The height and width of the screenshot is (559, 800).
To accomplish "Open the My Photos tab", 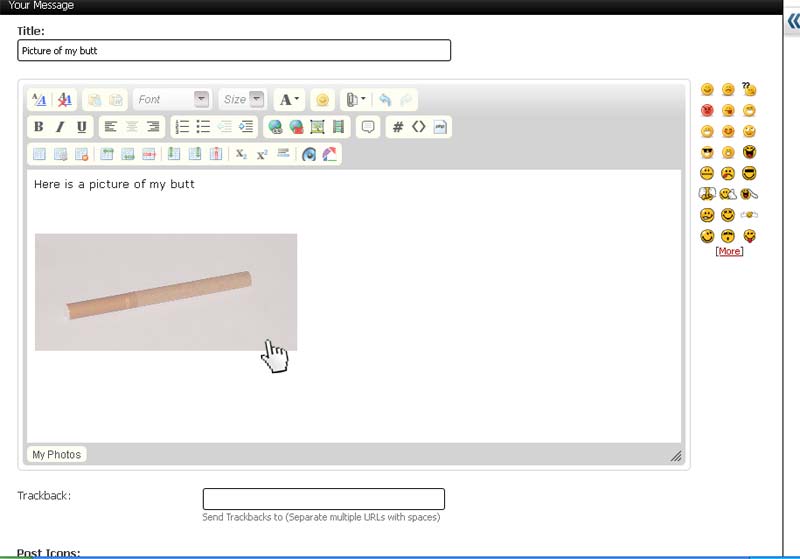I will point(57,454).
